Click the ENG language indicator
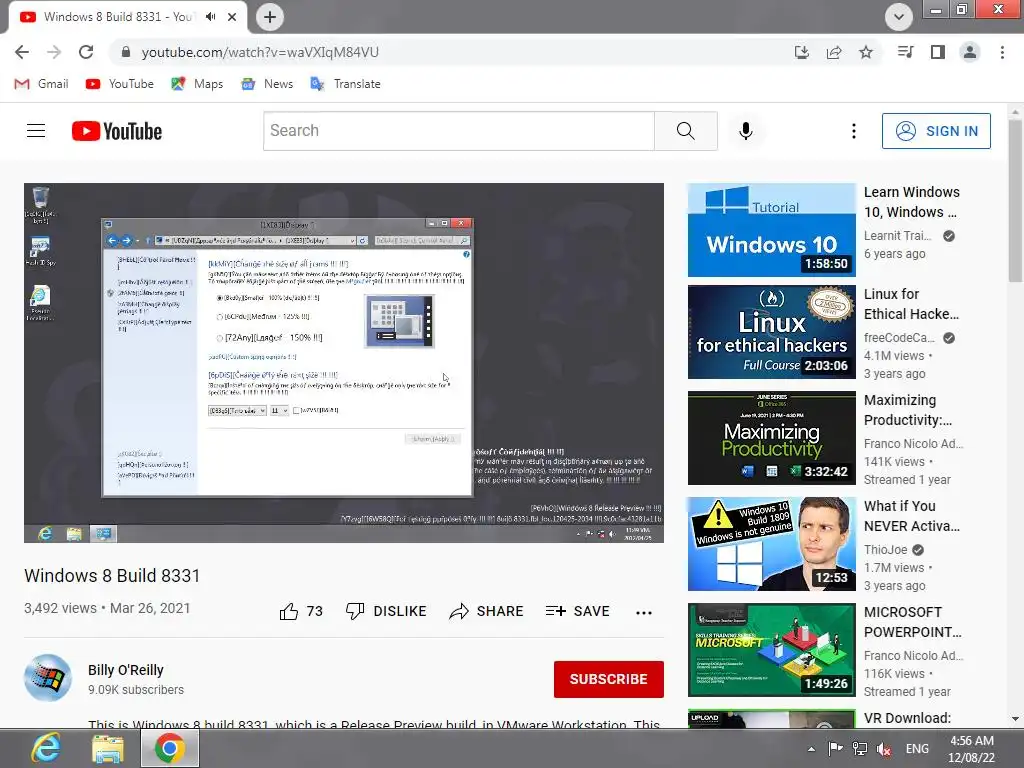1024x768 pixels. pos(917,749)
